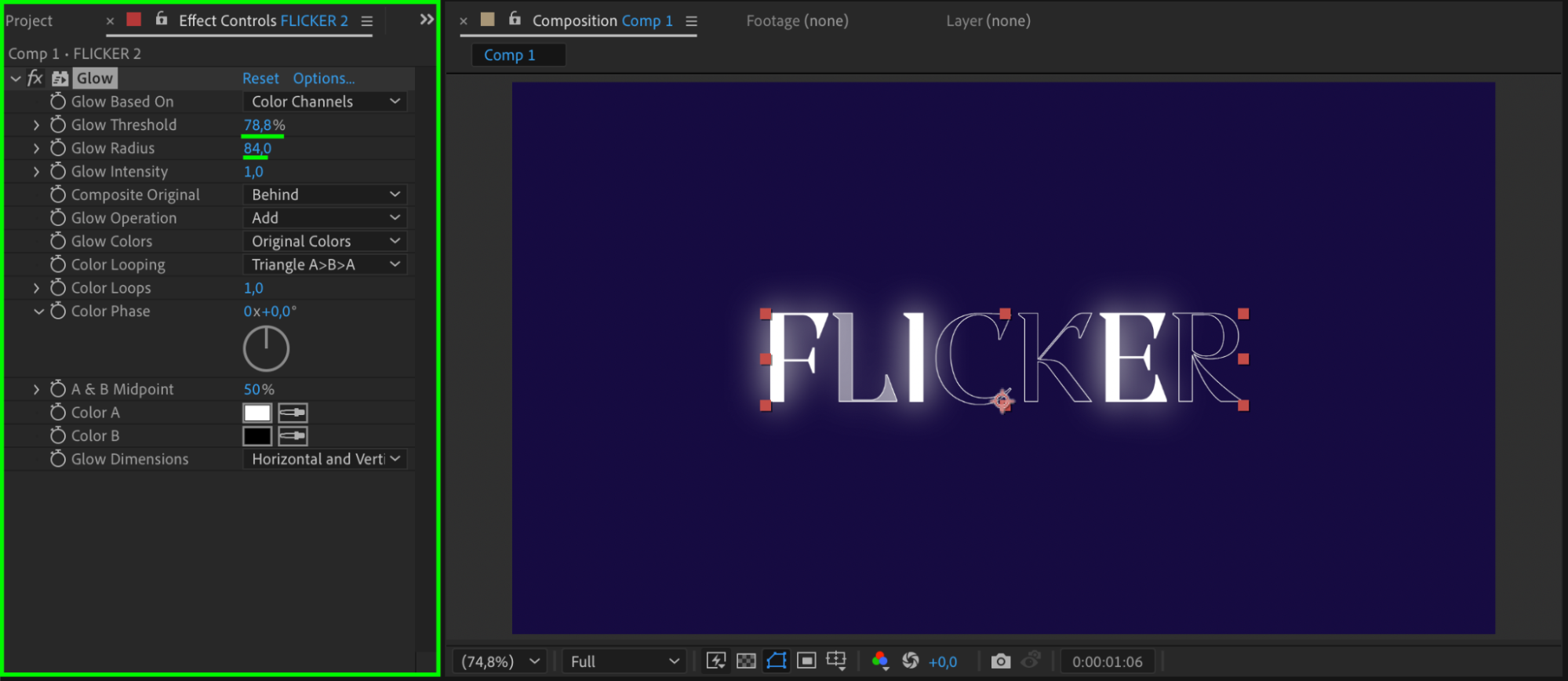Click the Color A stopwatch icon
Viewport: 1568px width, 681px height.
tap(58, 412)
